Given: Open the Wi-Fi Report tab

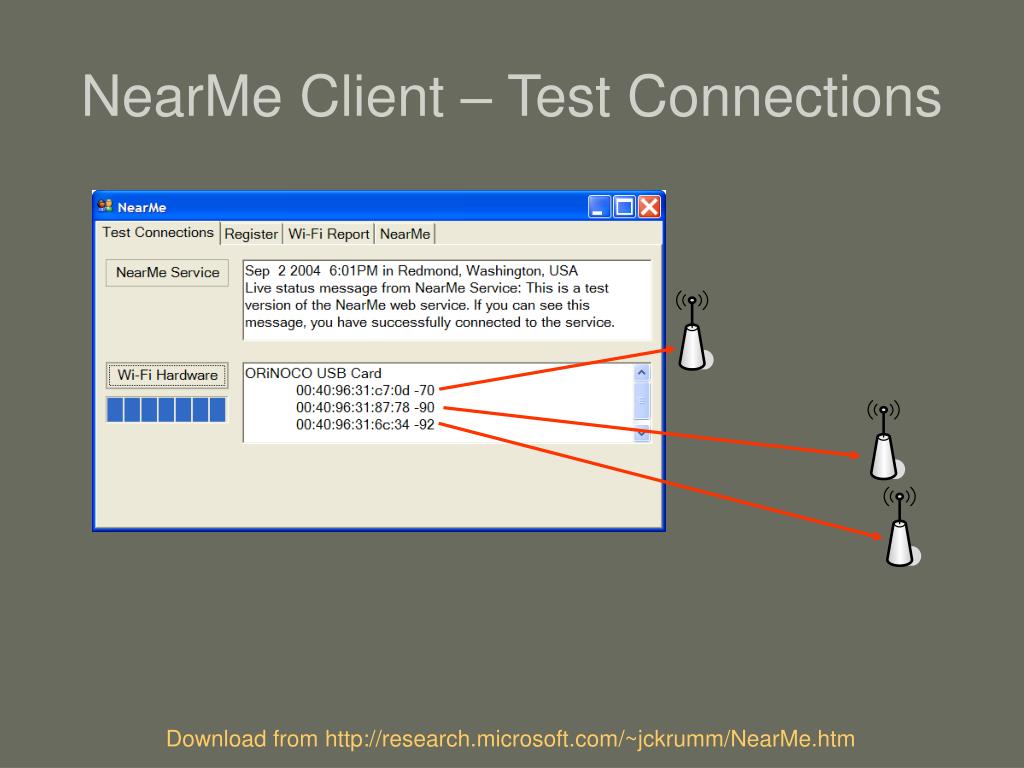Looking at the screenshot, I should tap(328, 234).
